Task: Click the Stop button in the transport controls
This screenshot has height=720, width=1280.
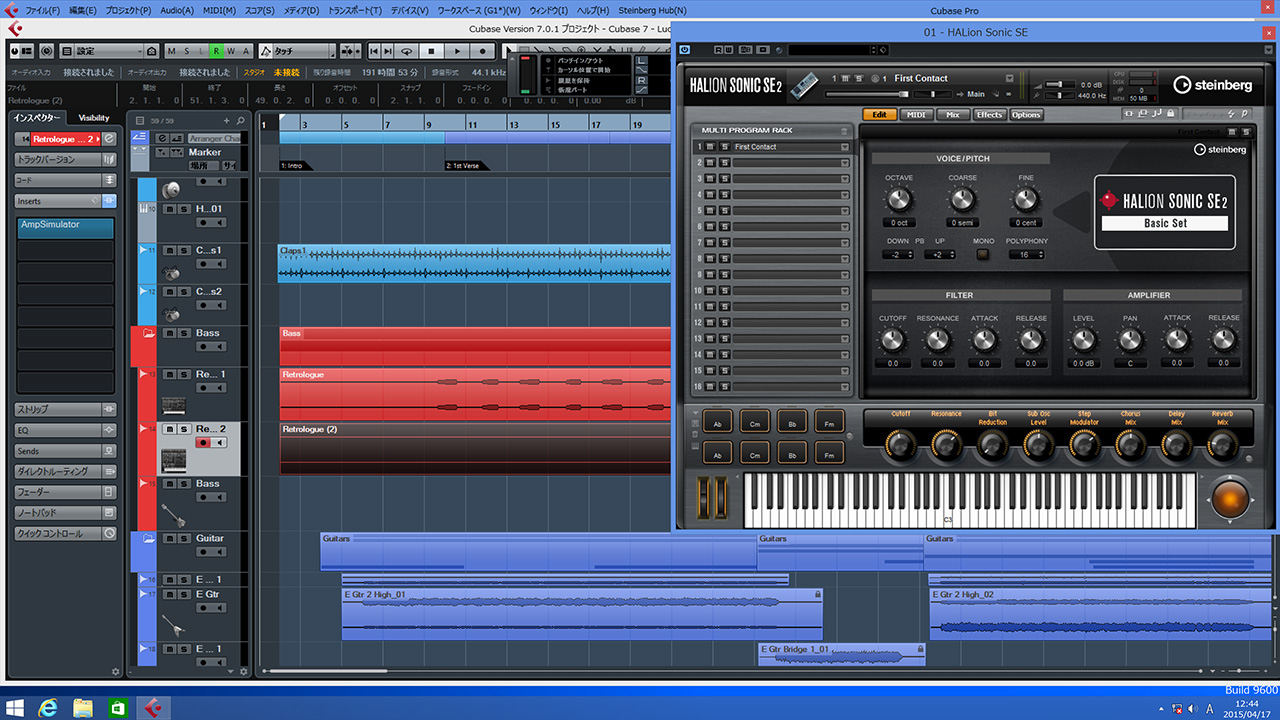Action: (x=431, y=51)
